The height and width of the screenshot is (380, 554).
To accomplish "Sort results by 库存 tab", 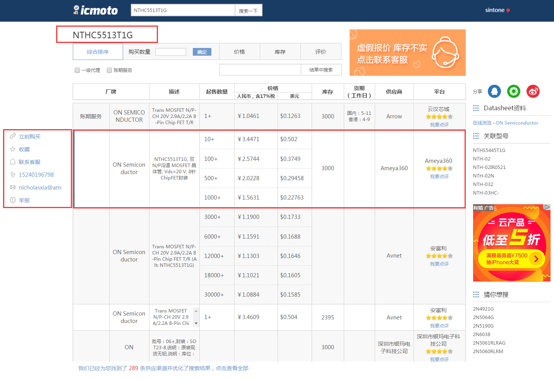I will 280,52.
